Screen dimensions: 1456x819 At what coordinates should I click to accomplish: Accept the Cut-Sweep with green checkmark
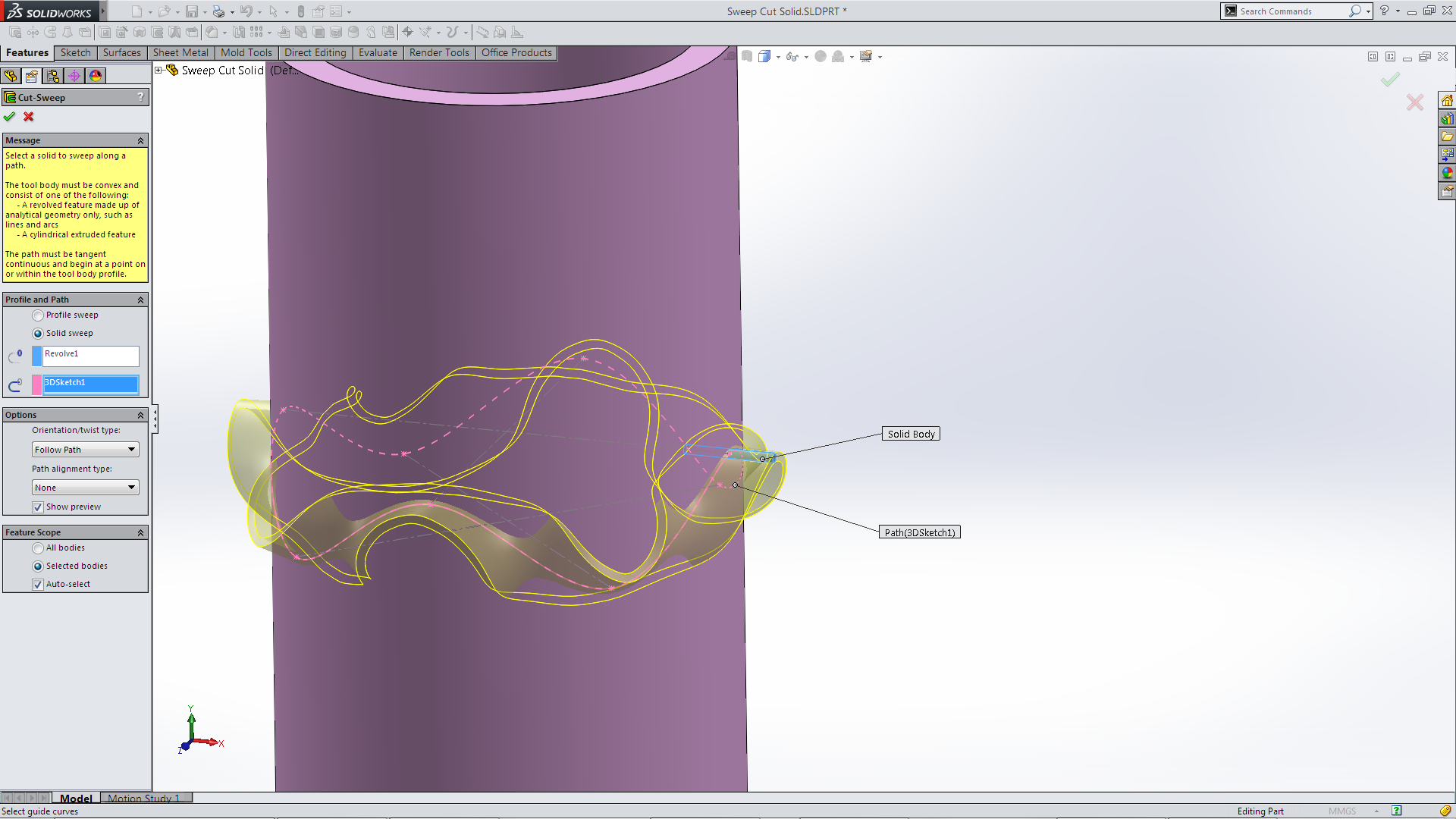point(9,117)
